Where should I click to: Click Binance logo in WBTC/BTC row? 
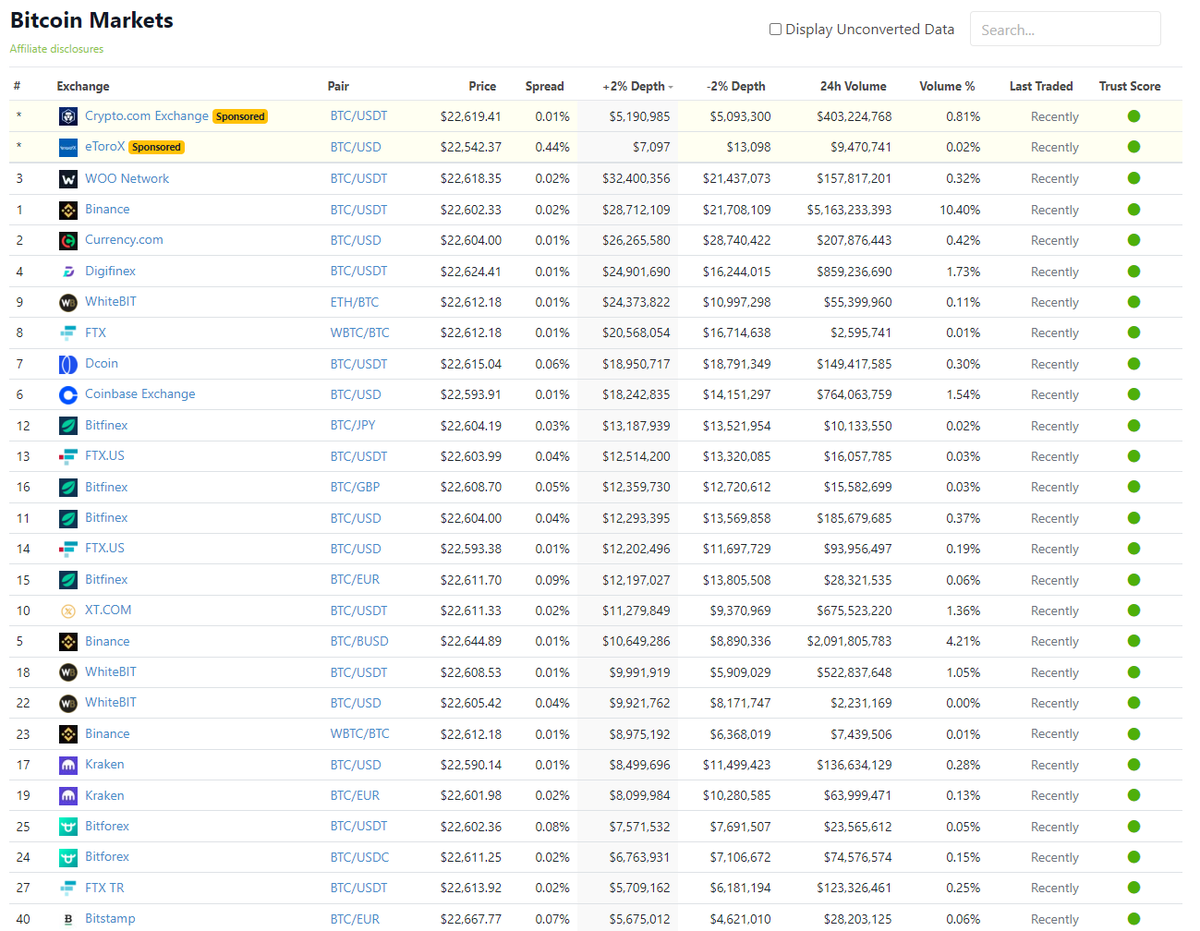[x=68, y=735]
